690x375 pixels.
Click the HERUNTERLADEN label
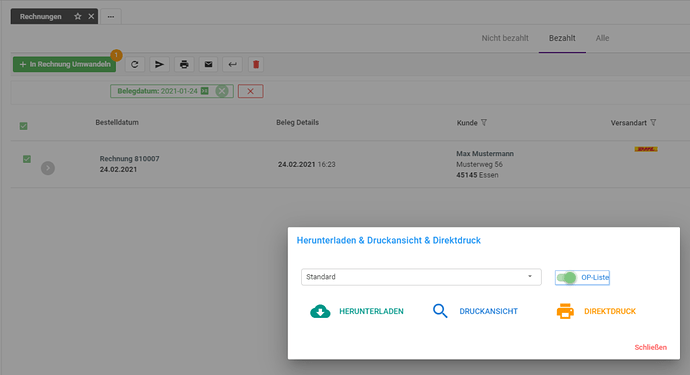[x=371, y=311]
